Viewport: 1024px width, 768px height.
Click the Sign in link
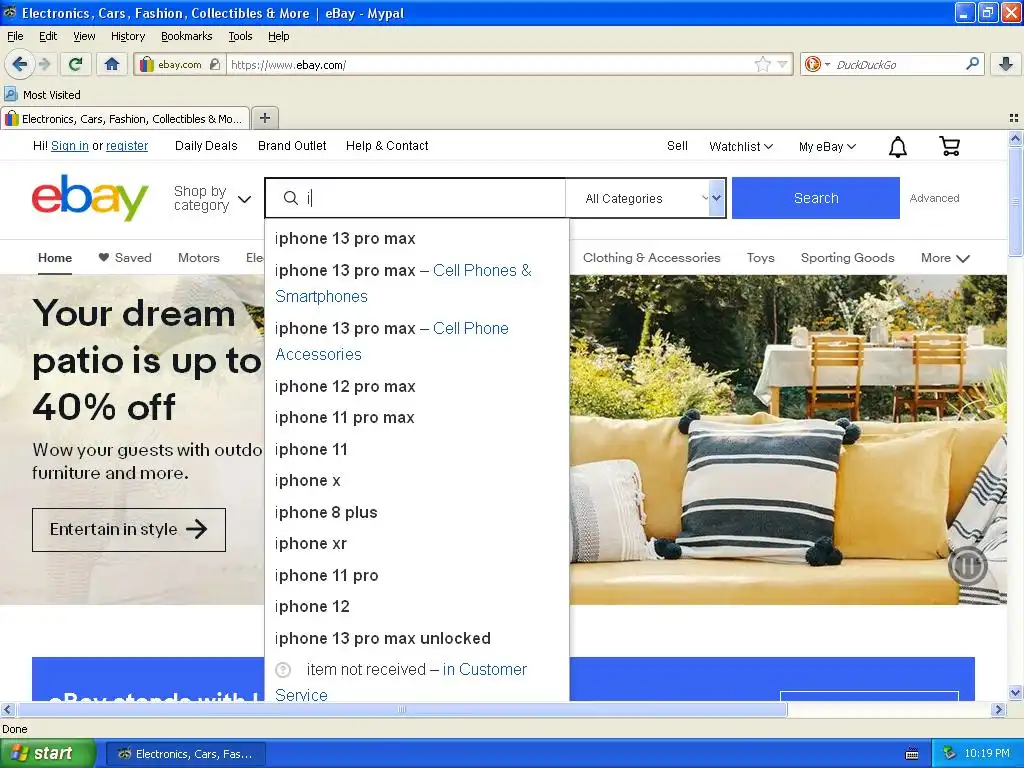[x=70, y=146]
